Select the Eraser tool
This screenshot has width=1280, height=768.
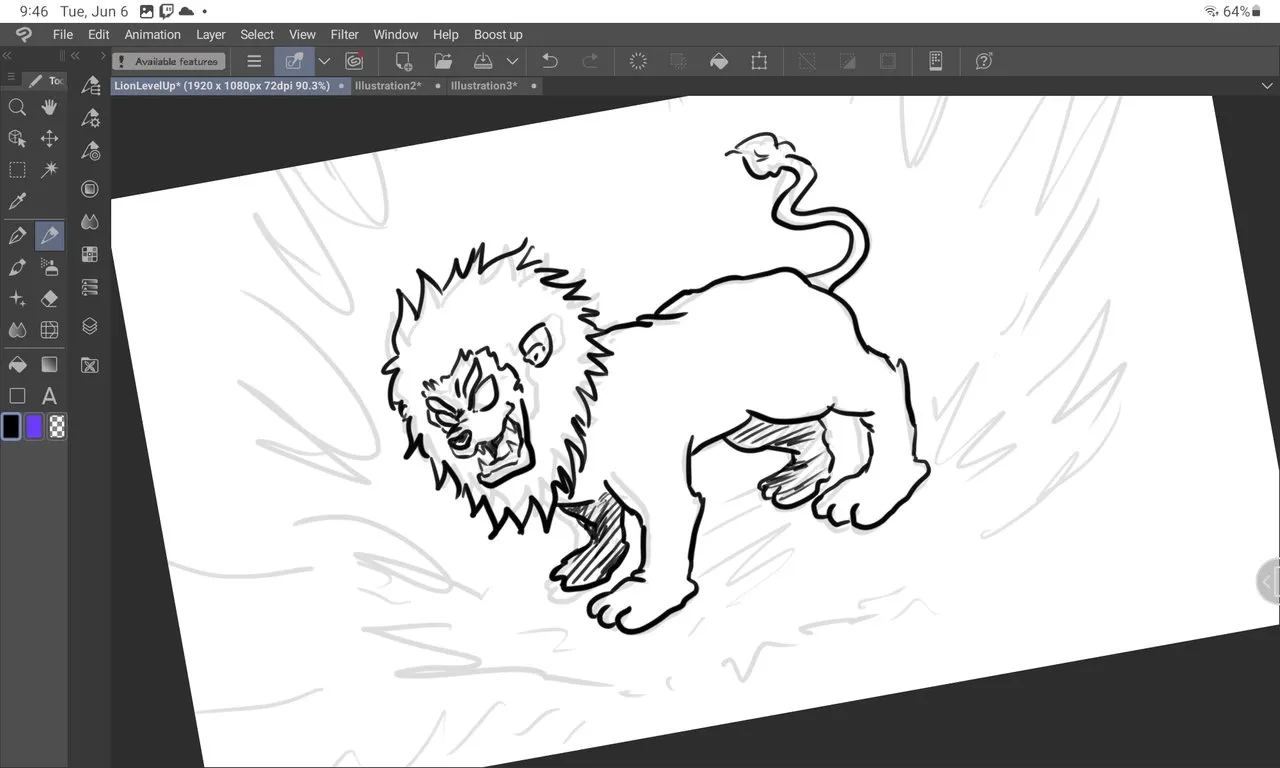49,299
